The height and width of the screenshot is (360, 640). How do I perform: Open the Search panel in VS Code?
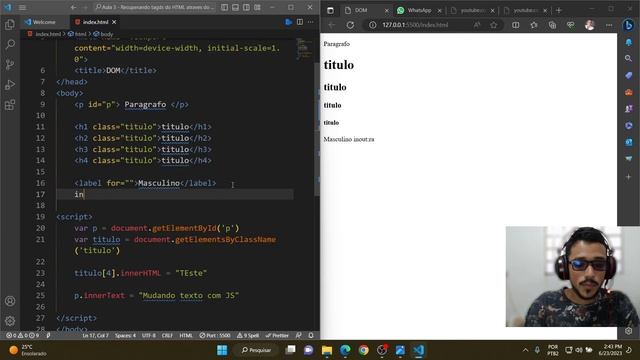tap(10, 44)
